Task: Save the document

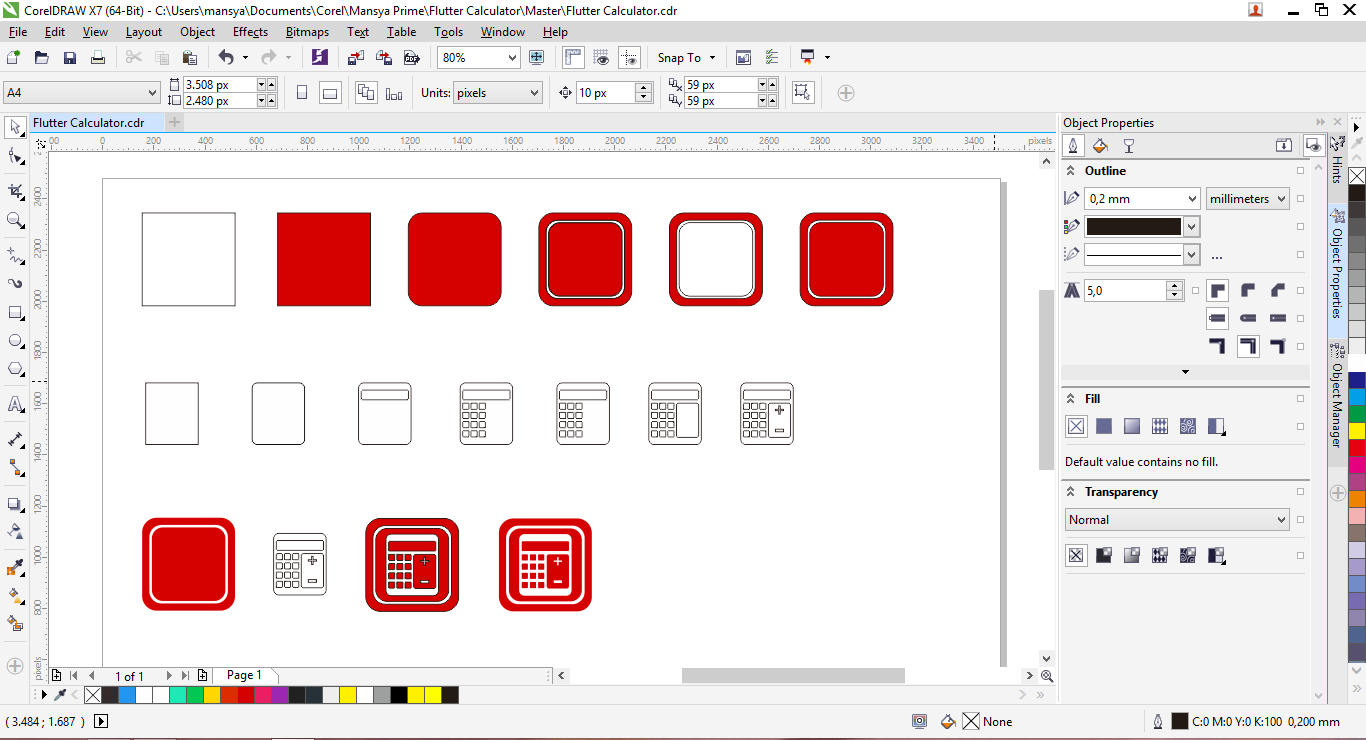Action: pos(70,58)
